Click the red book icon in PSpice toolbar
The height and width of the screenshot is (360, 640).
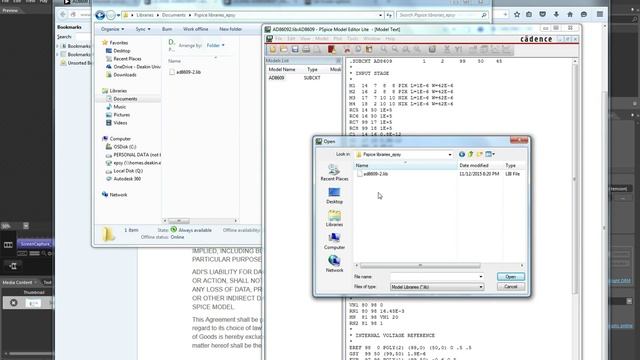(x=331, y=49)
